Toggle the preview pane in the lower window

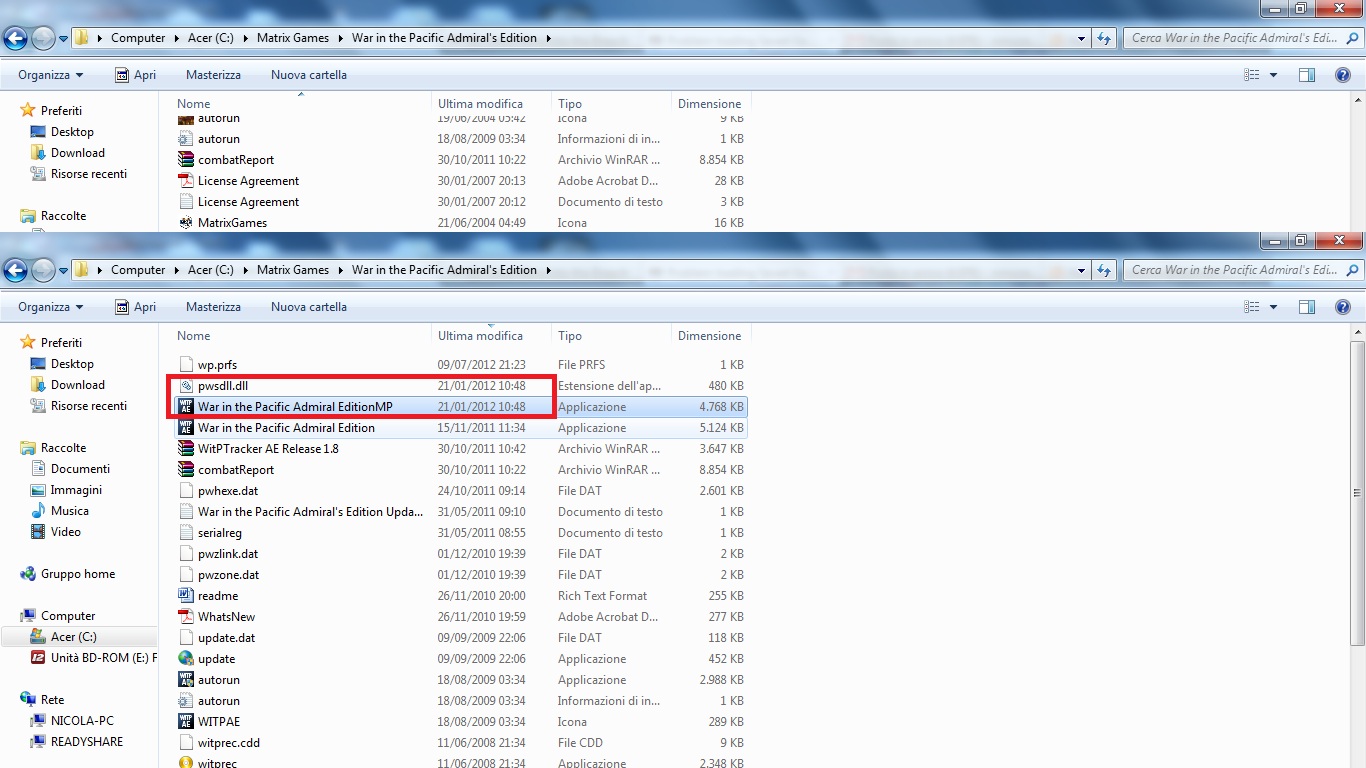pyautogui.click(x=1306, y=307)
